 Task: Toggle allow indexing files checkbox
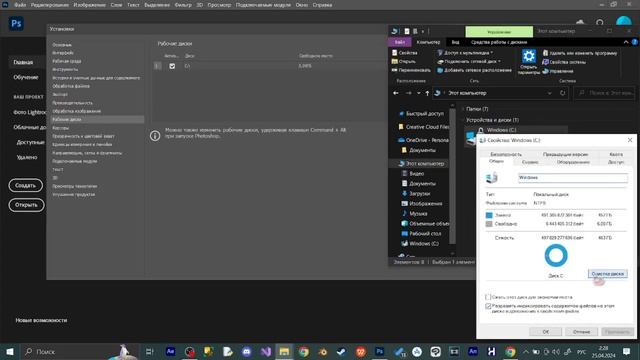pyautogui.click(x=488, y=306)
